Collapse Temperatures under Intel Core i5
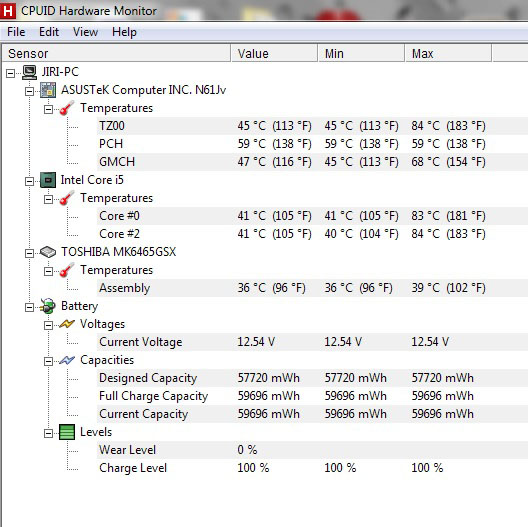Screen dimensions: 528x527 (48, 199)
